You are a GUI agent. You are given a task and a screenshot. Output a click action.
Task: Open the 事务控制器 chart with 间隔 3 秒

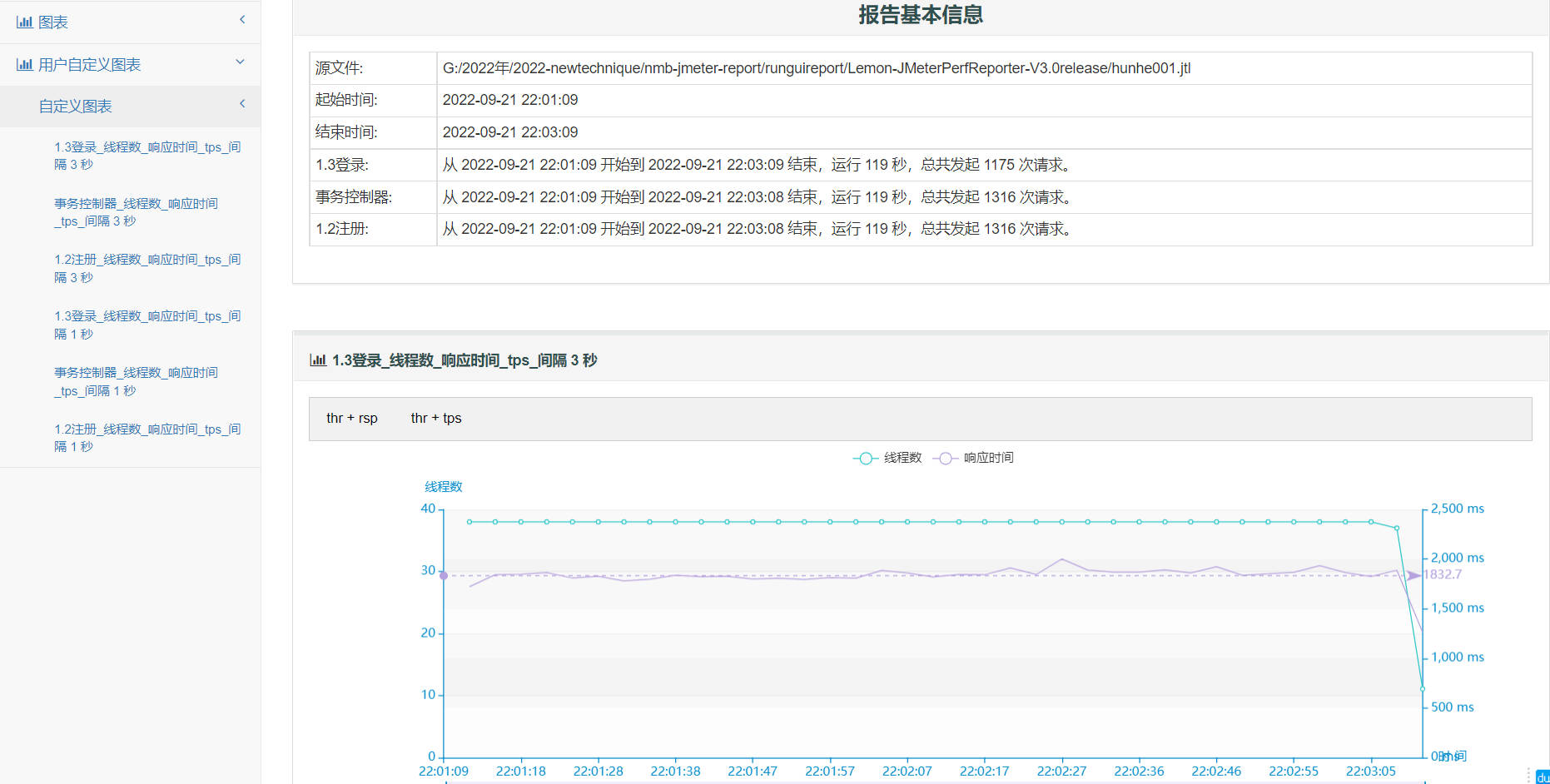(137, 212)
